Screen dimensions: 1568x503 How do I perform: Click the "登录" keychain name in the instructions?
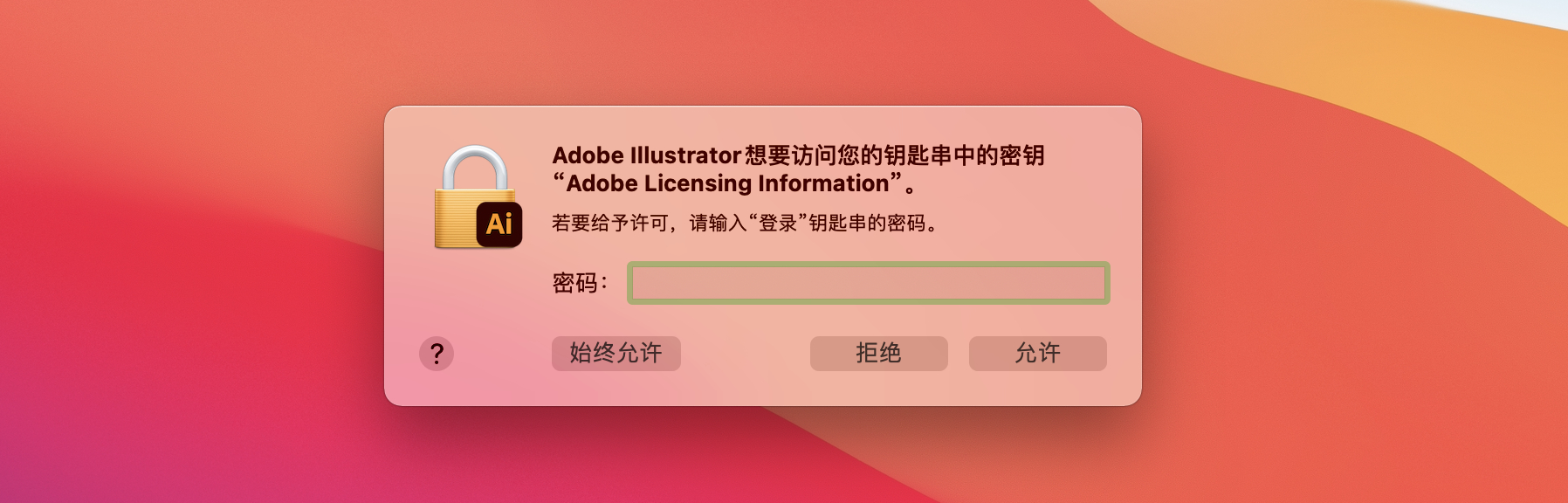click(778, 224)
